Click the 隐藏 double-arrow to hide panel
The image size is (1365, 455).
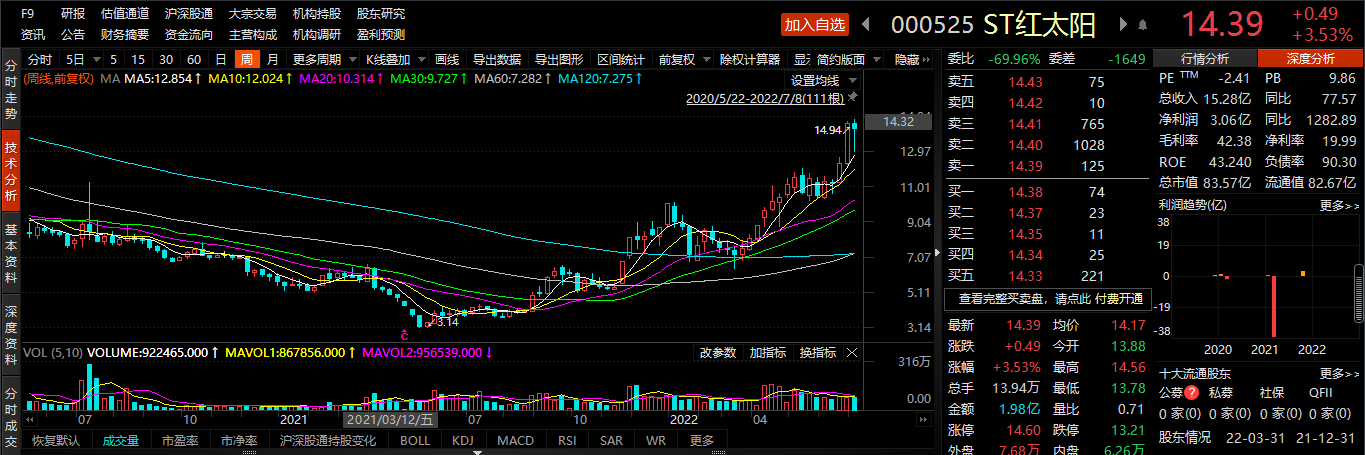pos(927,60)
